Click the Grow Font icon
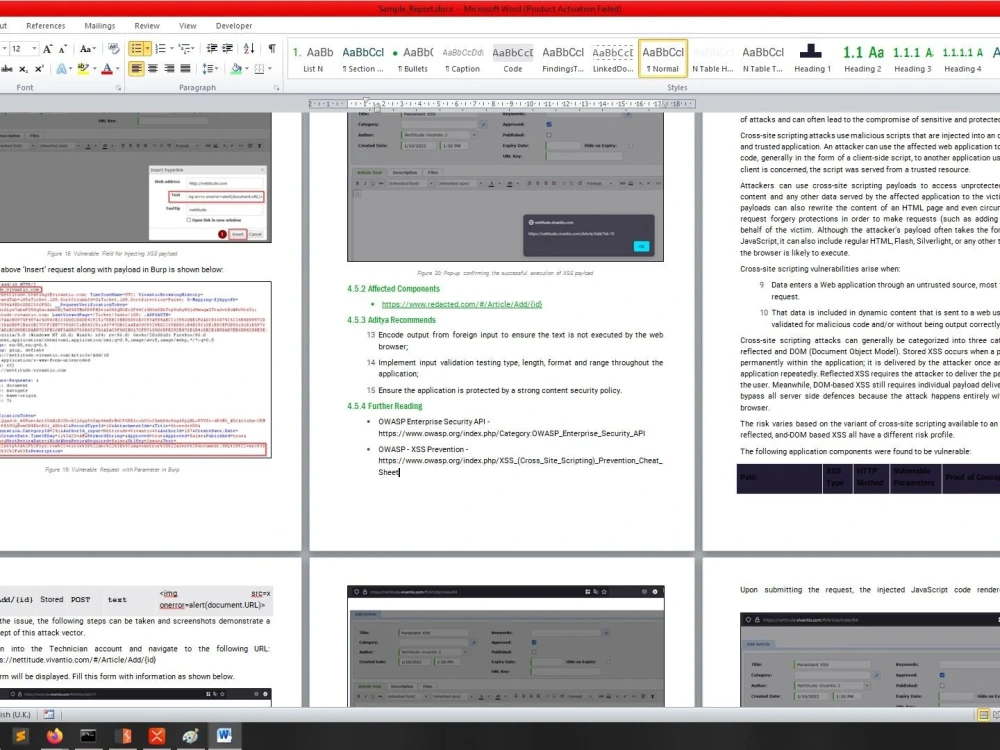 [48, 49]
